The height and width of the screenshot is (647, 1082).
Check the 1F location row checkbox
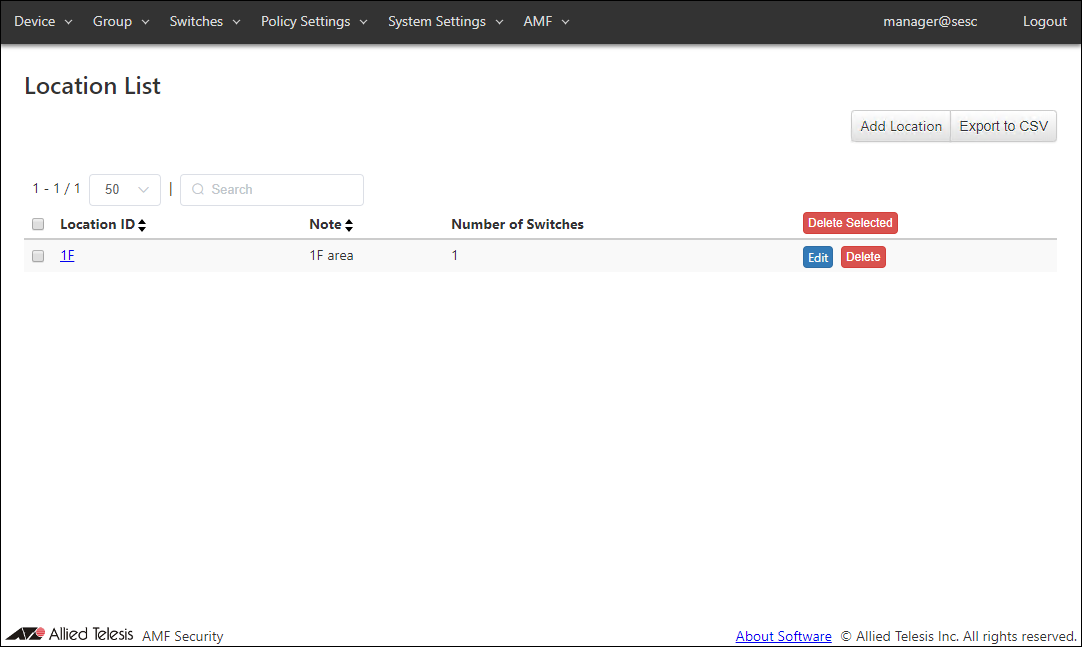38,256
